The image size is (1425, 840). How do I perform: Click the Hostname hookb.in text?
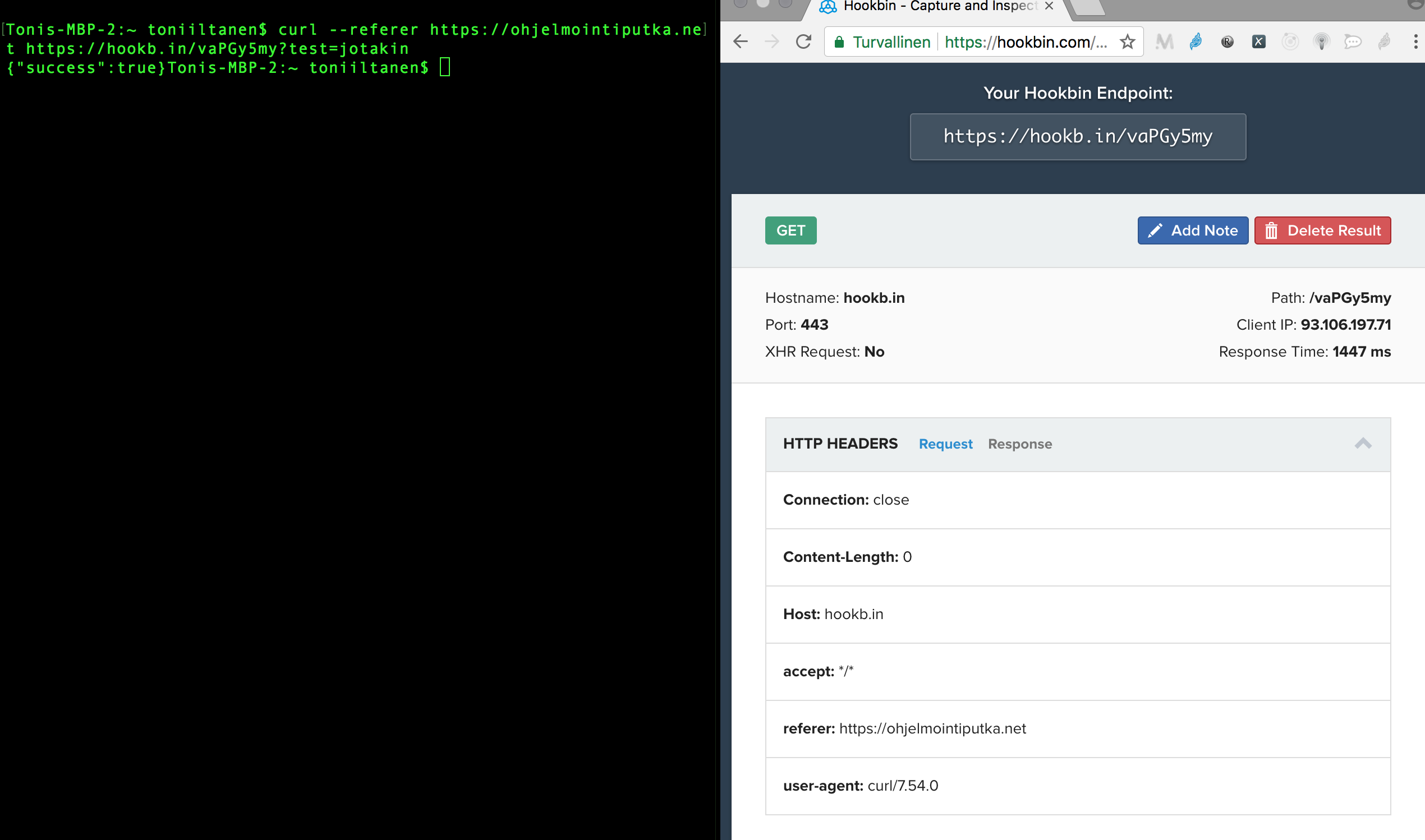[x=834, y=298]
